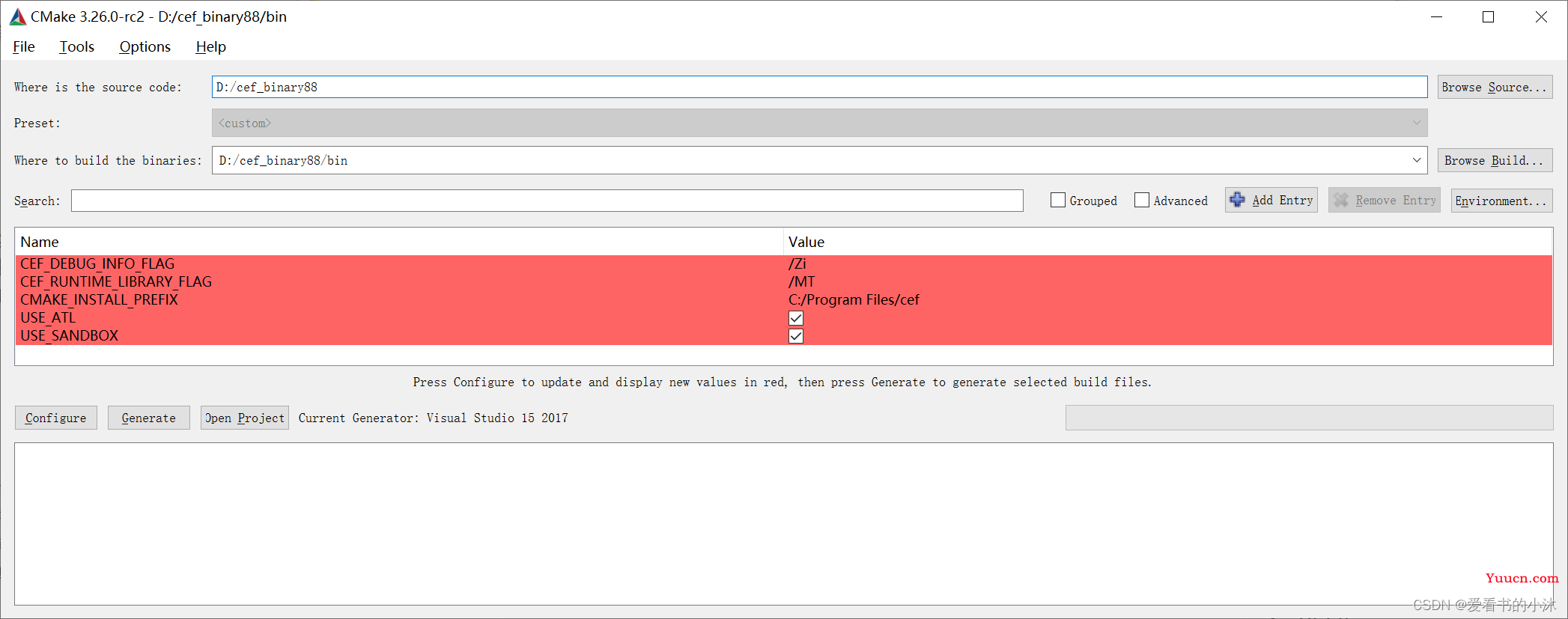The image size is (1568, 619).
Task: Run the Configure button
Action: point(56,418)
